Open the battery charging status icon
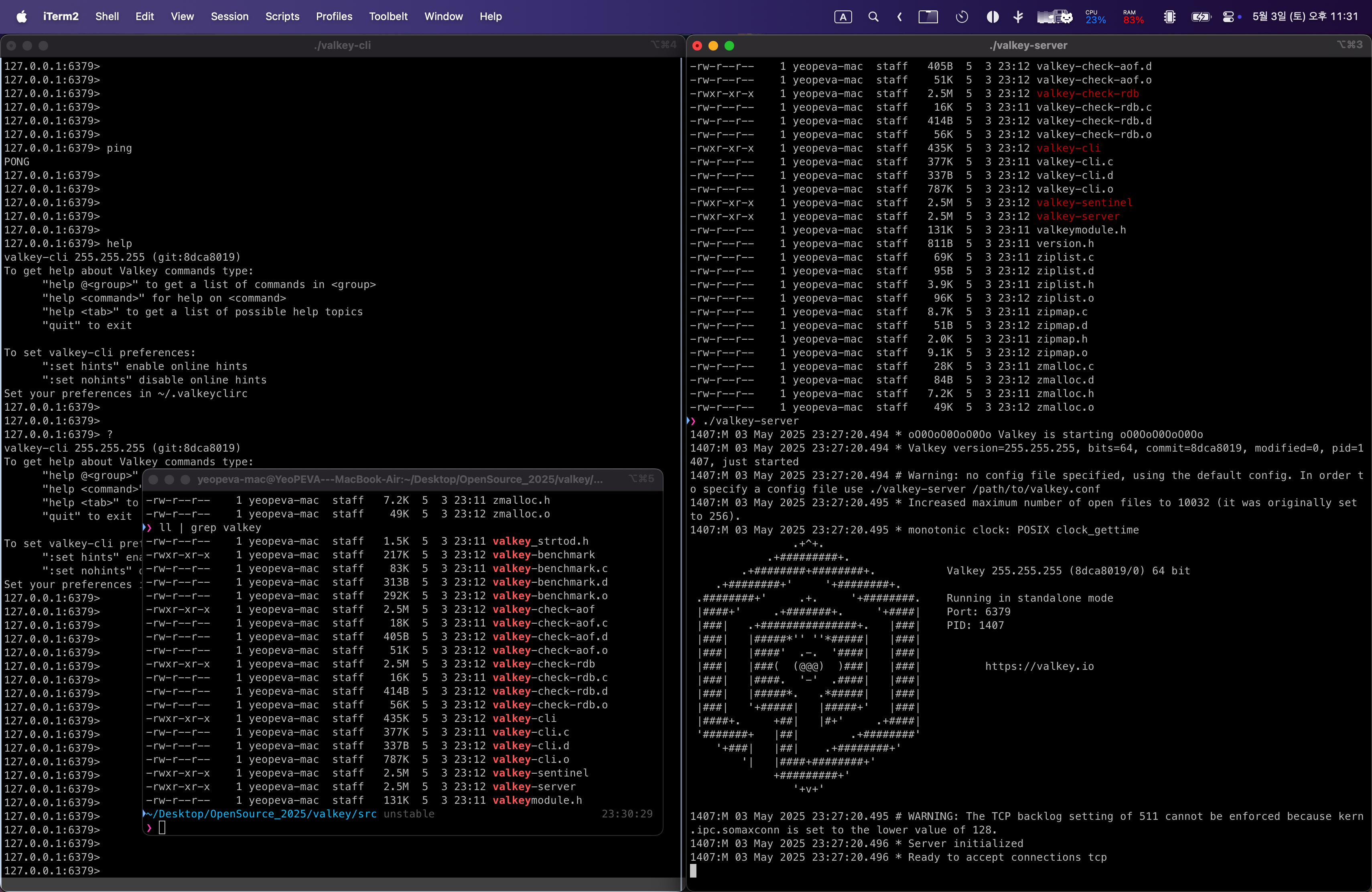This screenshot has height=892, width=1372. tap(1201, 17)
